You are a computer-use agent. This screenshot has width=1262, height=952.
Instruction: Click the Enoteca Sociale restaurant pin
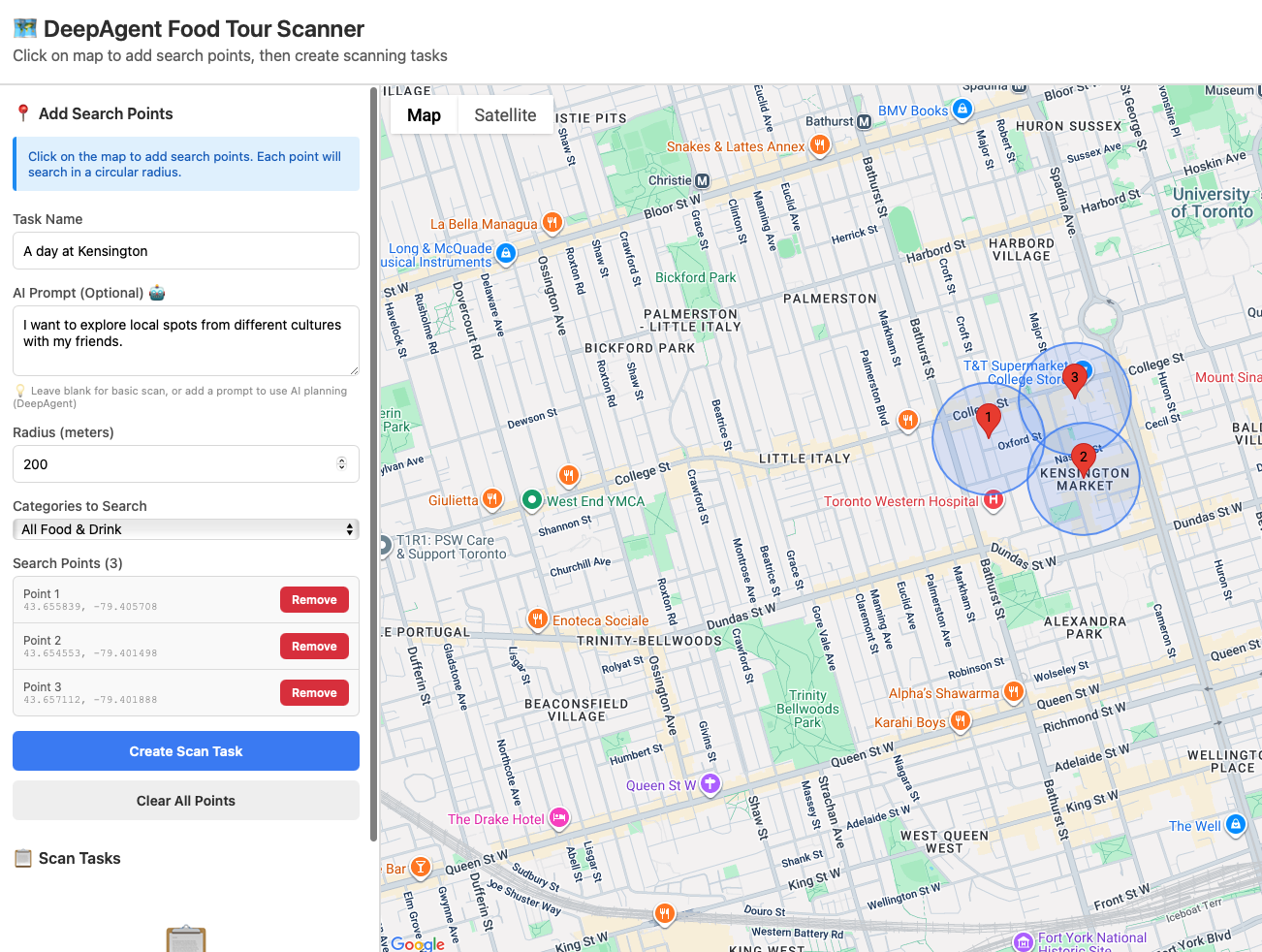coord(537,619)
